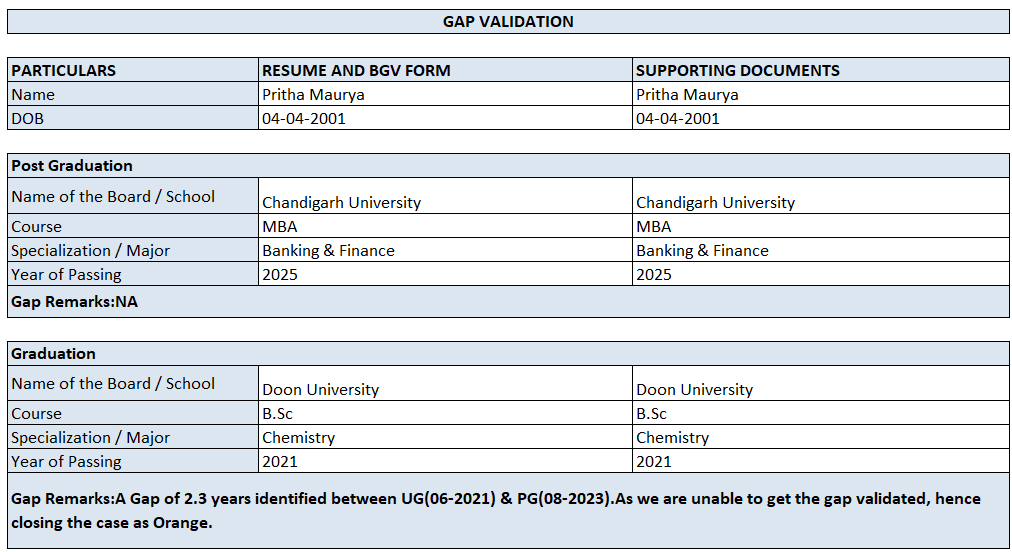Select the 2.3 years gap remarks cell
1012x552 pixels.
508,510
